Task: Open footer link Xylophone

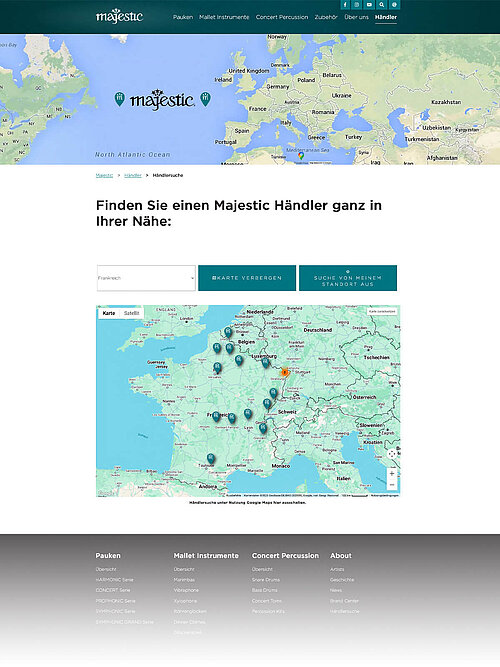Action: 185,601
